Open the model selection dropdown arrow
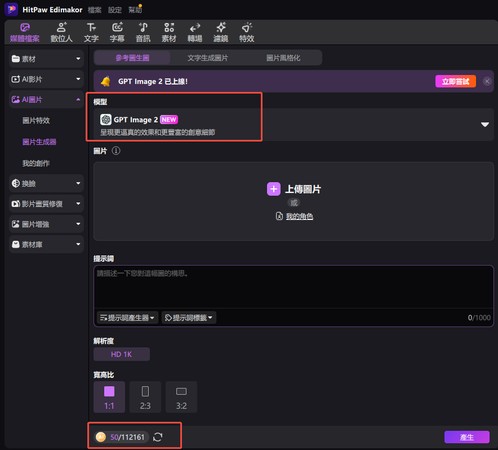This screenshot has height=450, width=498. (x=485, y=124)
